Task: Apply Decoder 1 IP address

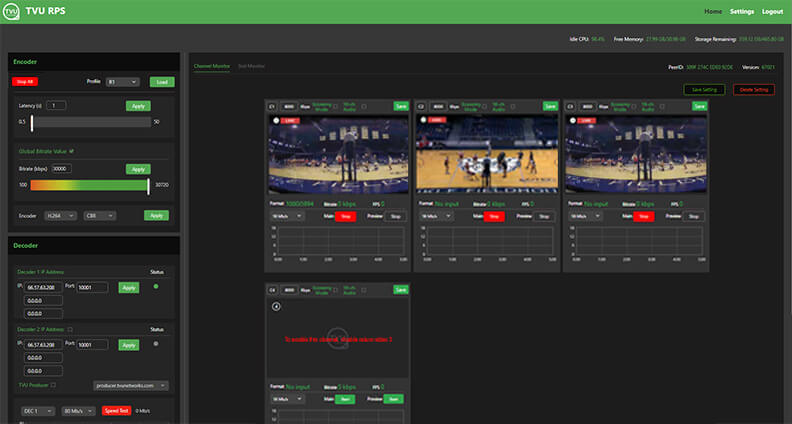Action: point(129,288)
